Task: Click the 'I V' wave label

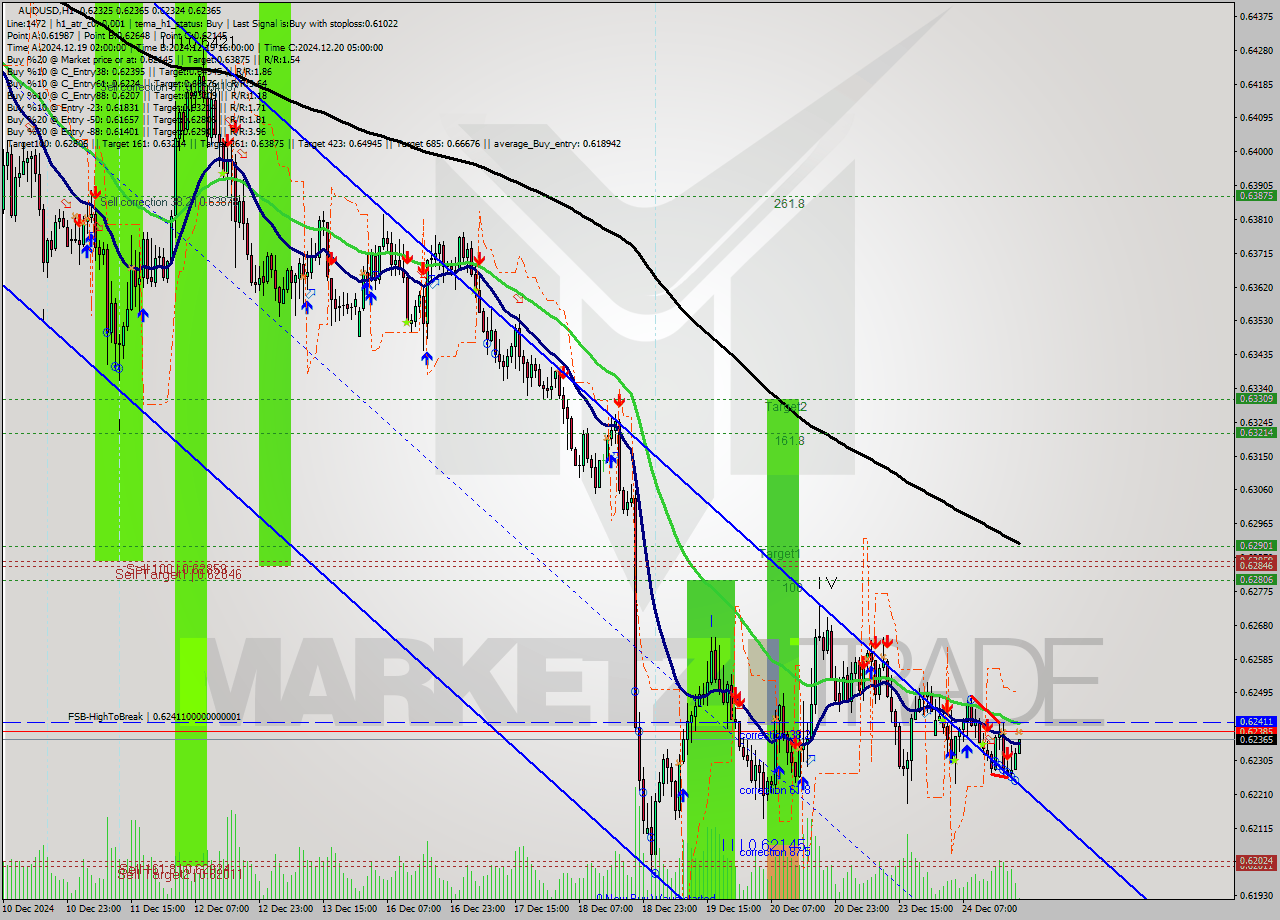Action: [x=826, y=582]
